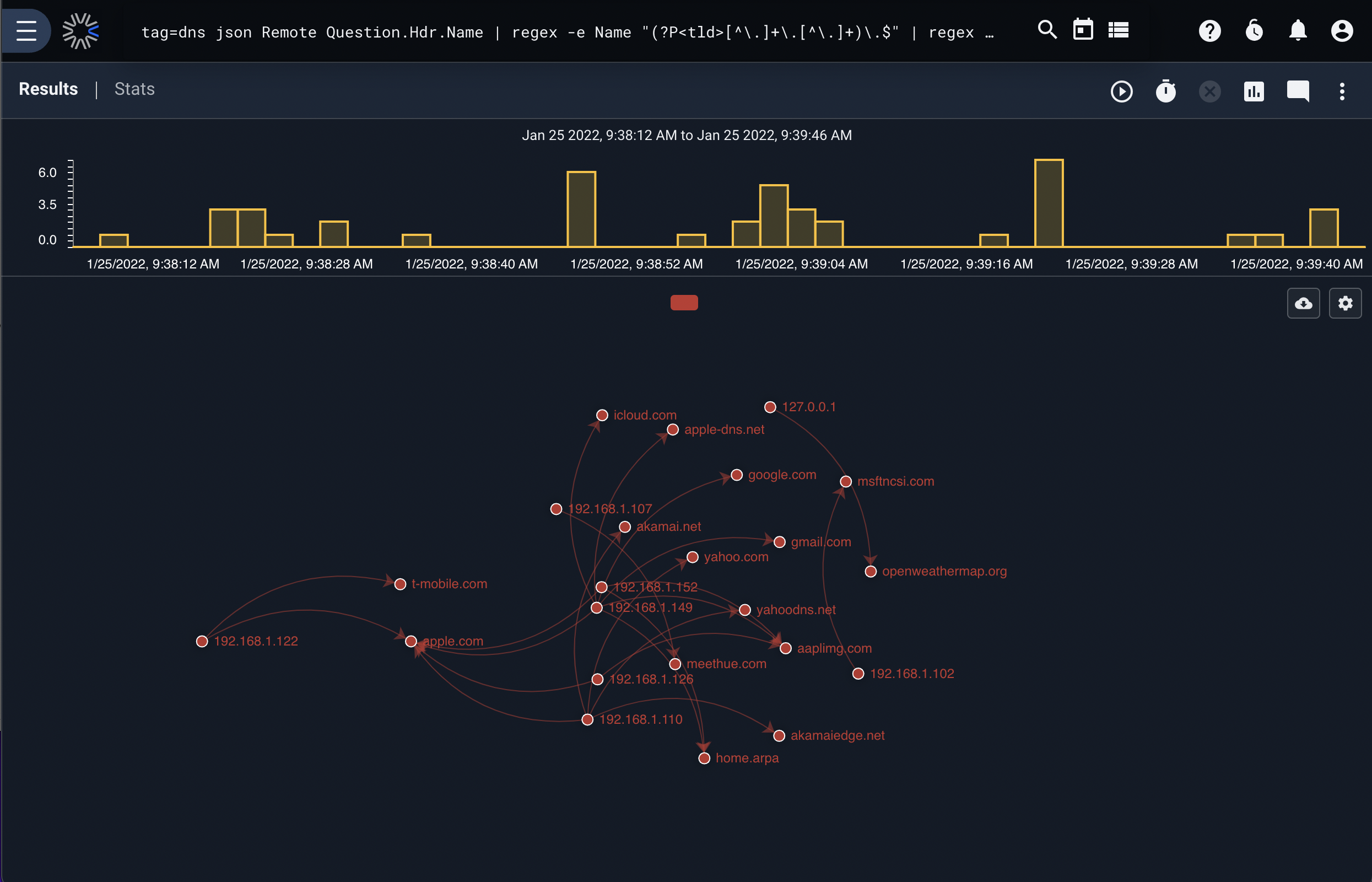This screenshot has width=1372, height=882.
Task: Download graph with cloud download button
Action: tap(1303, 303)
